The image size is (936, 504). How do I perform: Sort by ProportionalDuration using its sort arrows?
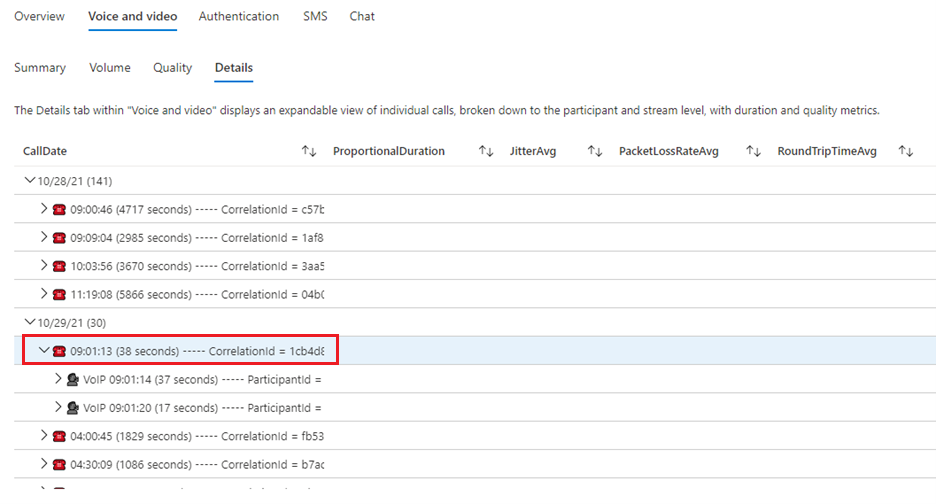point(486,151)
